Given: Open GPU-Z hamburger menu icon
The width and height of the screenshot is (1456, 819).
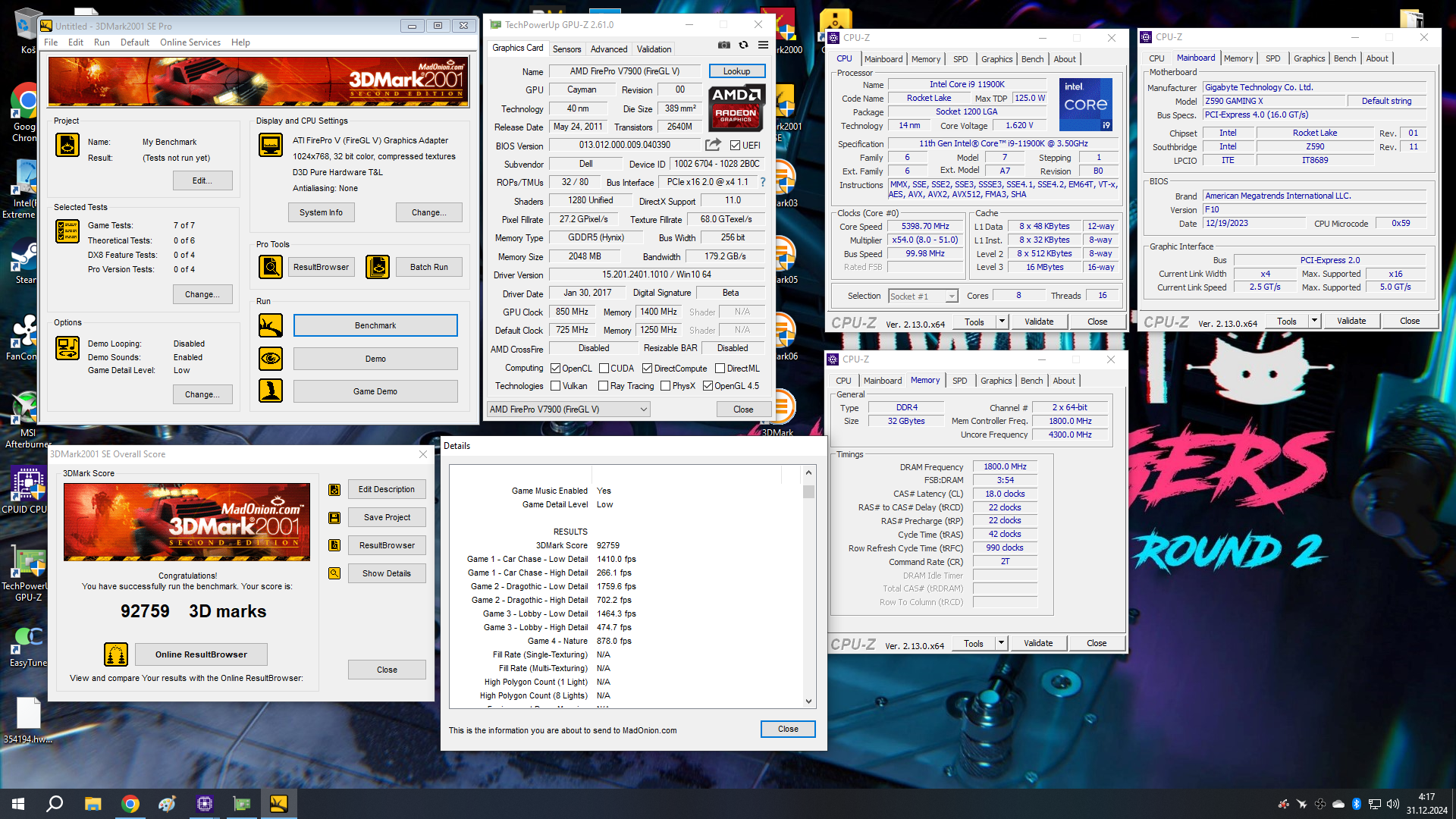Looking at the screenshot, I should 763,45.
